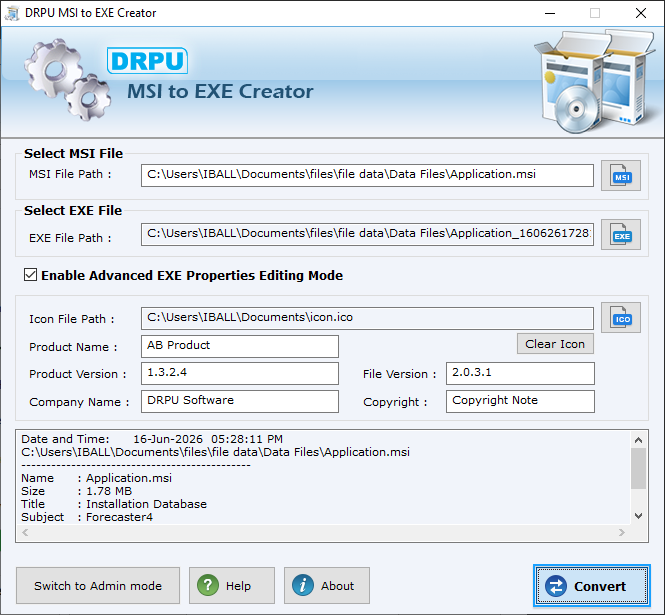Viewport: 665px width, 615px height.
Task: Click Switch to Admin mode button
Action: 98,585
